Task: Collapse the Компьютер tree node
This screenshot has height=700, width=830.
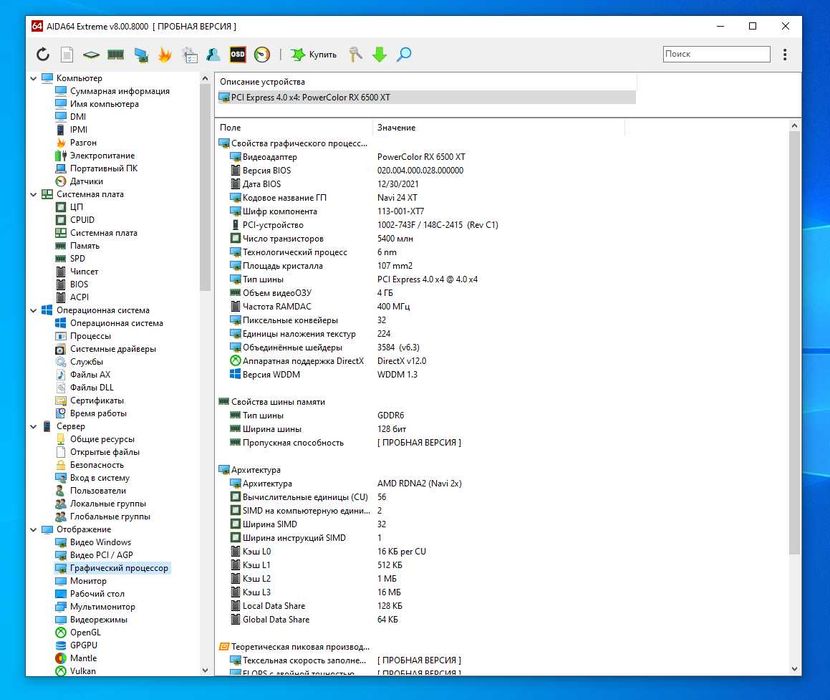Action: [x=33, y=78]
